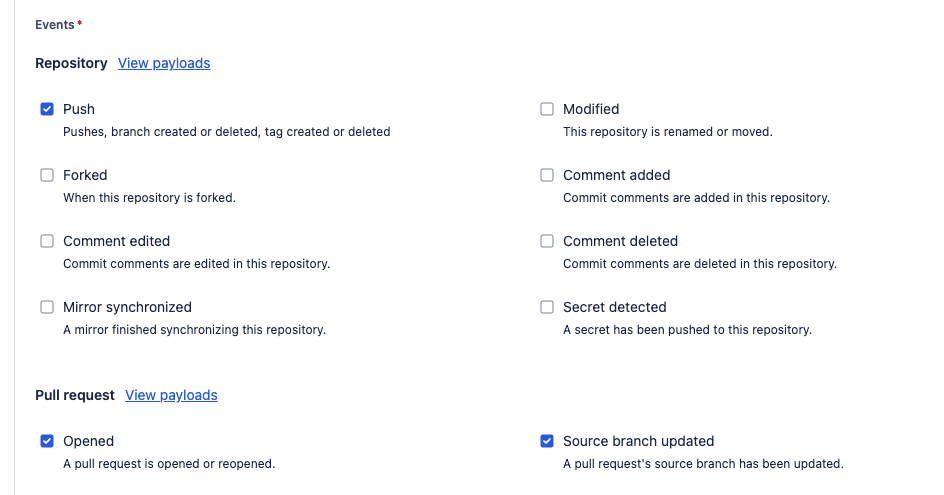Click the Source branch updated label
The width and height of the screenshot is (944, 495).
[x=638, y=441]
